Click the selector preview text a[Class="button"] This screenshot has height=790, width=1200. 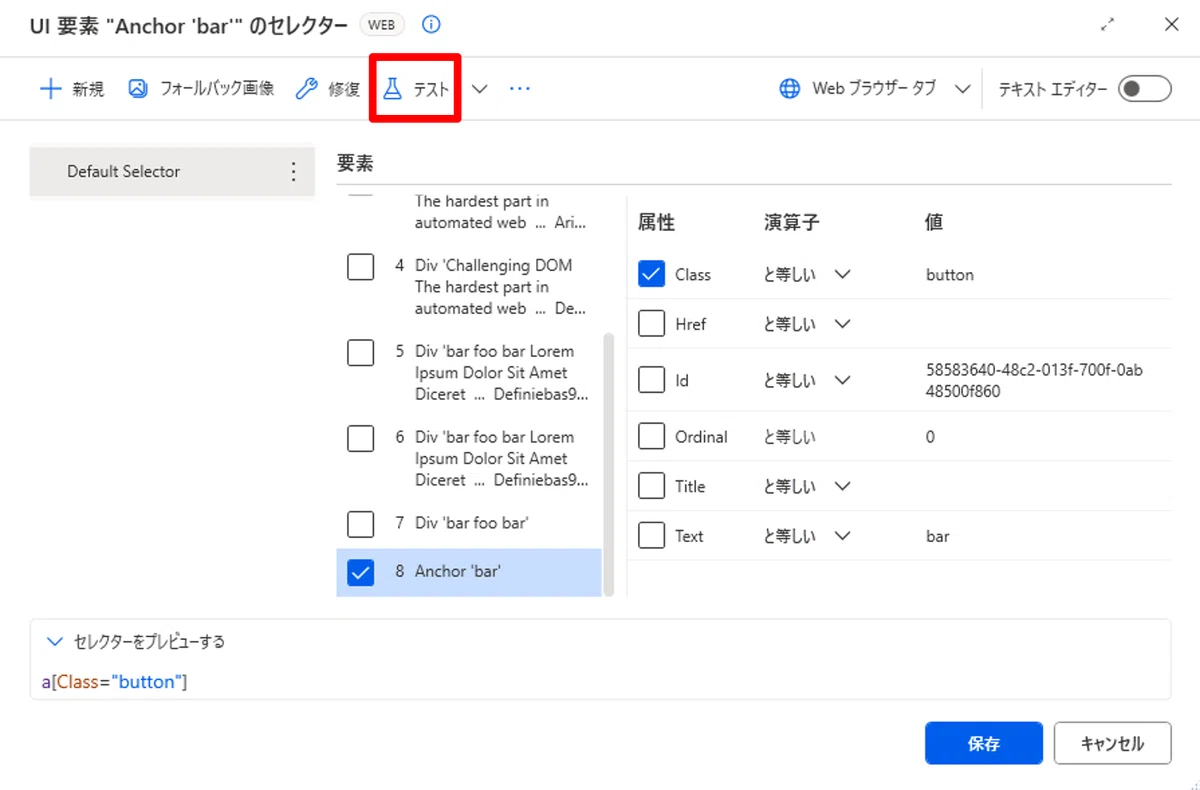tap(114, 682)
